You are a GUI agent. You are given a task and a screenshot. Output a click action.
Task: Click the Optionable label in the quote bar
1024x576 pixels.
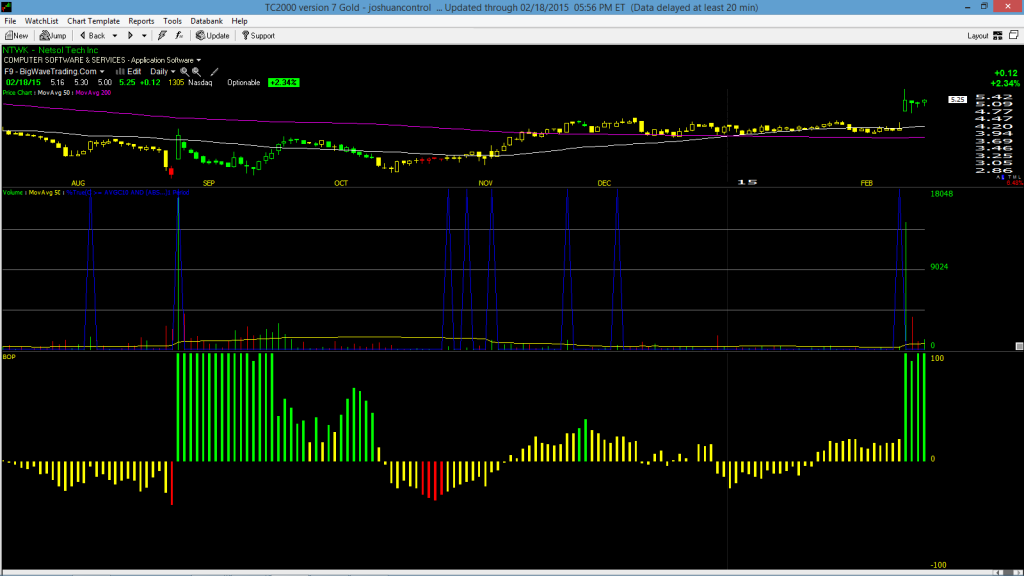[244, 83]
